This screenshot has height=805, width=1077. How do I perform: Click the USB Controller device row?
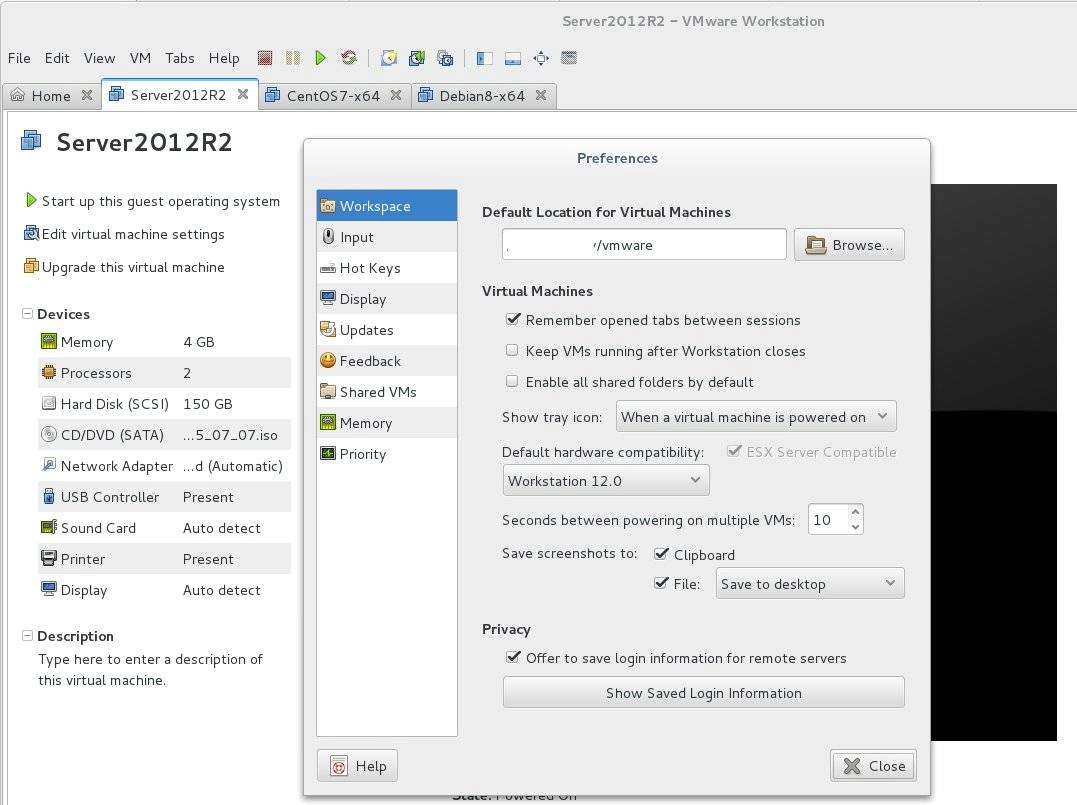pyautogui.click(x=164, y=497)
